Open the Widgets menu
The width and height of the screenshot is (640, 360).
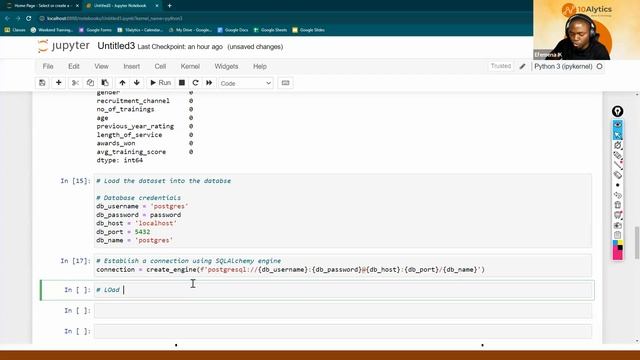pyautogui.click(x=226, y=67)
